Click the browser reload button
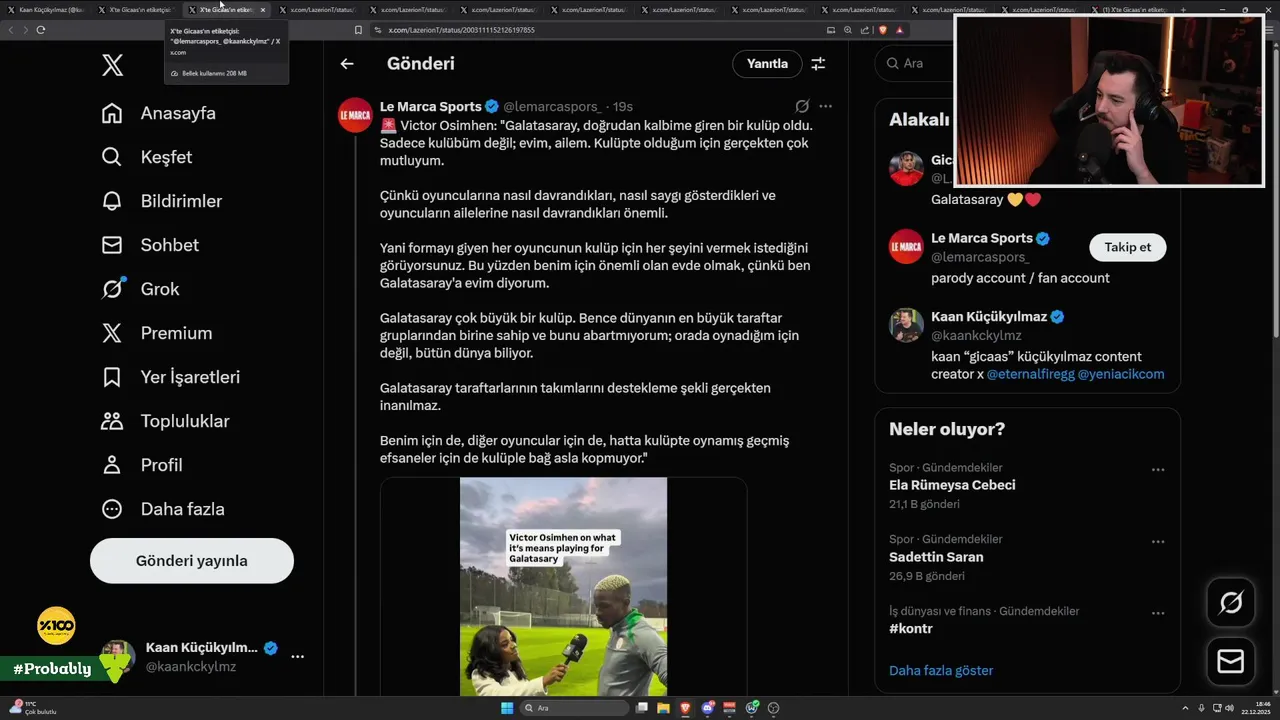Image resolution: width=1280 pixels, height=720 pixels. pyautogui.click(x=41, y=30)
